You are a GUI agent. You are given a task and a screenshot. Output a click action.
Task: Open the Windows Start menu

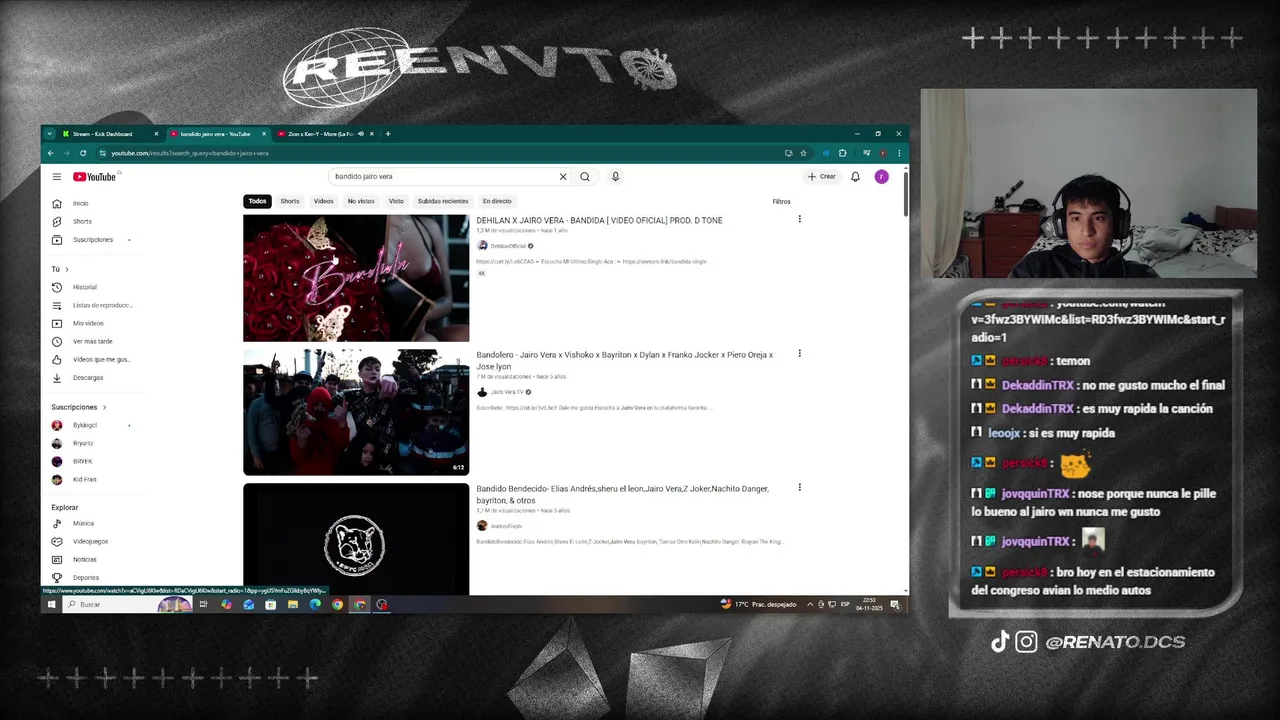(51, 604)
